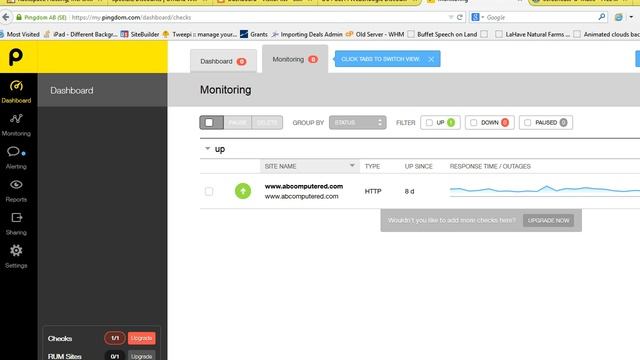This screenshot has width=640, height=360.
Task: Sort by Site Name column arrow
Action: click(x=352, y=166)
